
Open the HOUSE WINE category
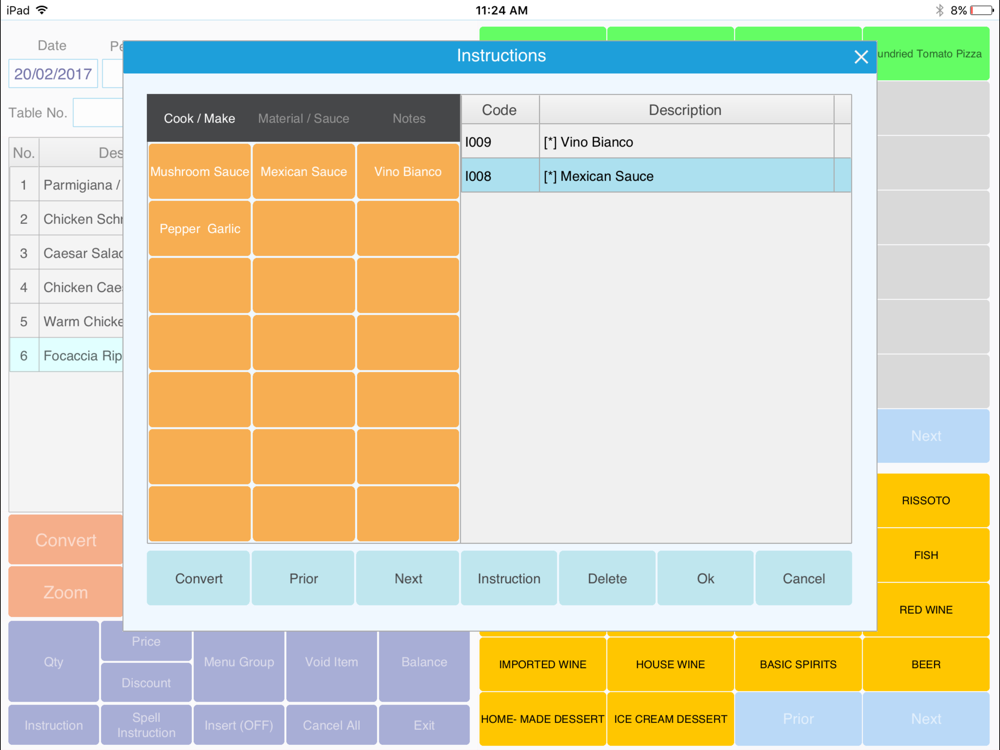[670, 664]
